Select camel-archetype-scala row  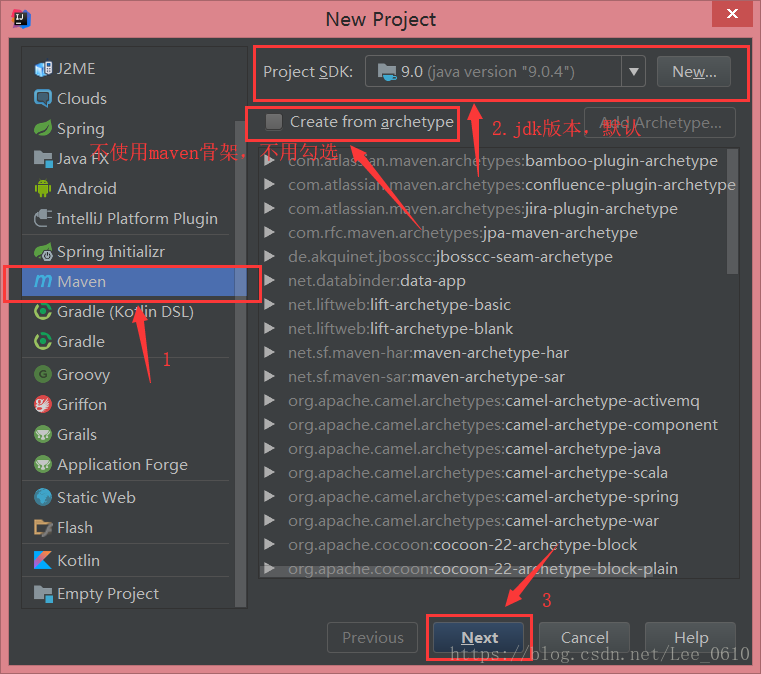[498, 473]
